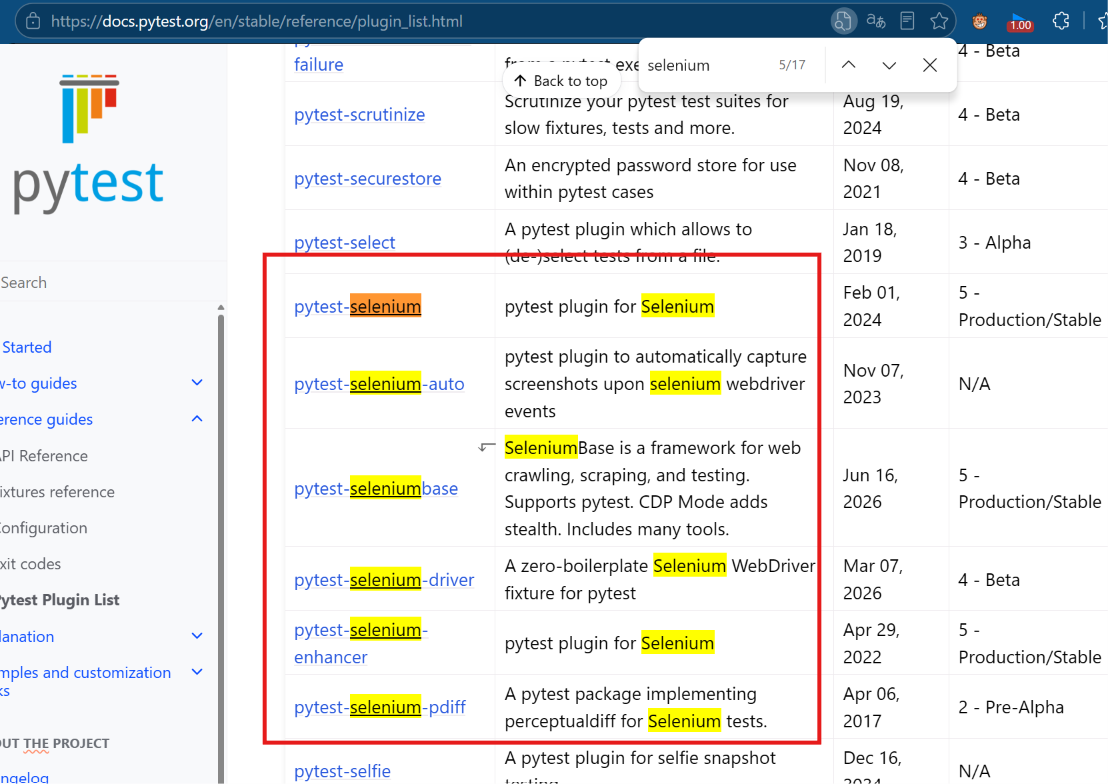The image size is (1108, 784).
Task: Open Examples and customization tricks link
Action: [x=86, y=681]
